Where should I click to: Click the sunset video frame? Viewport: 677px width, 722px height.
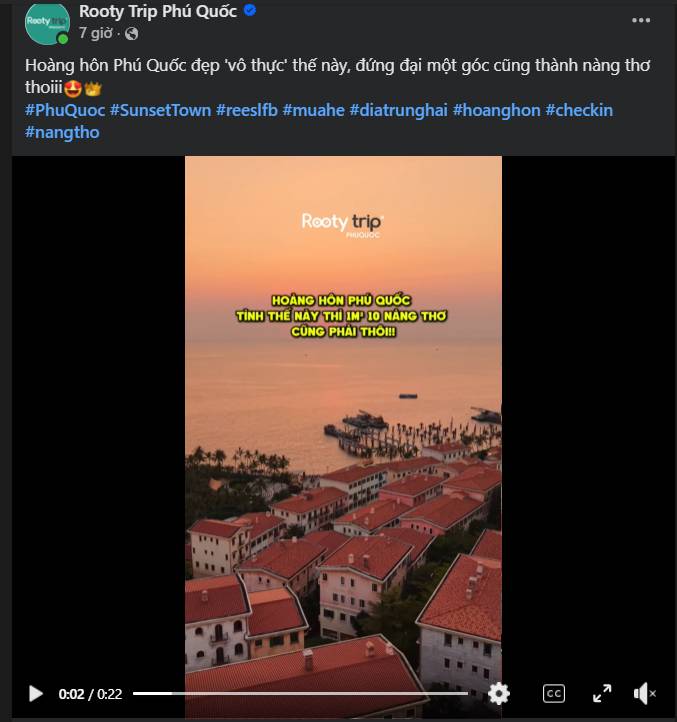pyautogui.click(x=343, y=414)
